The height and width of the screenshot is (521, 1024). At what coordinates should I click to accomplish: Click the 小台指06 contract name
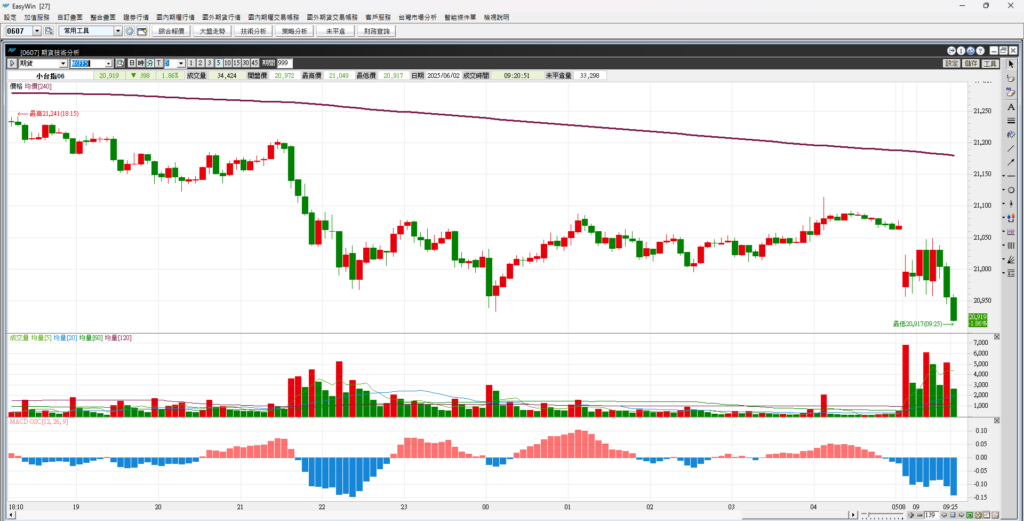click(x=50, y=76)
